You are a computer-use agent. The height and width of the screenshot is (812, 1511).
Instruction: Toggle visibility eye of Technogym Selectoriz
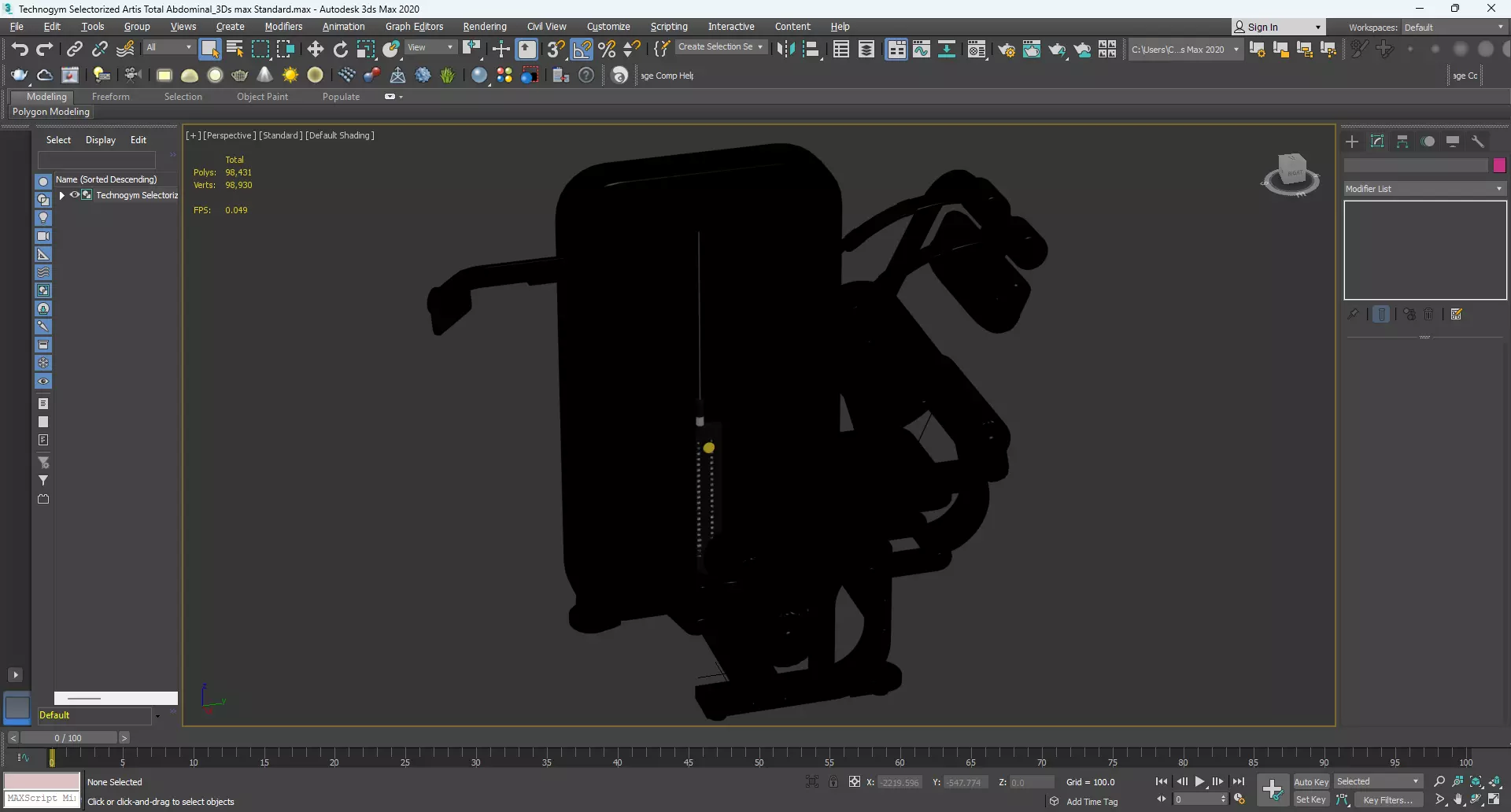pos(75,195)
